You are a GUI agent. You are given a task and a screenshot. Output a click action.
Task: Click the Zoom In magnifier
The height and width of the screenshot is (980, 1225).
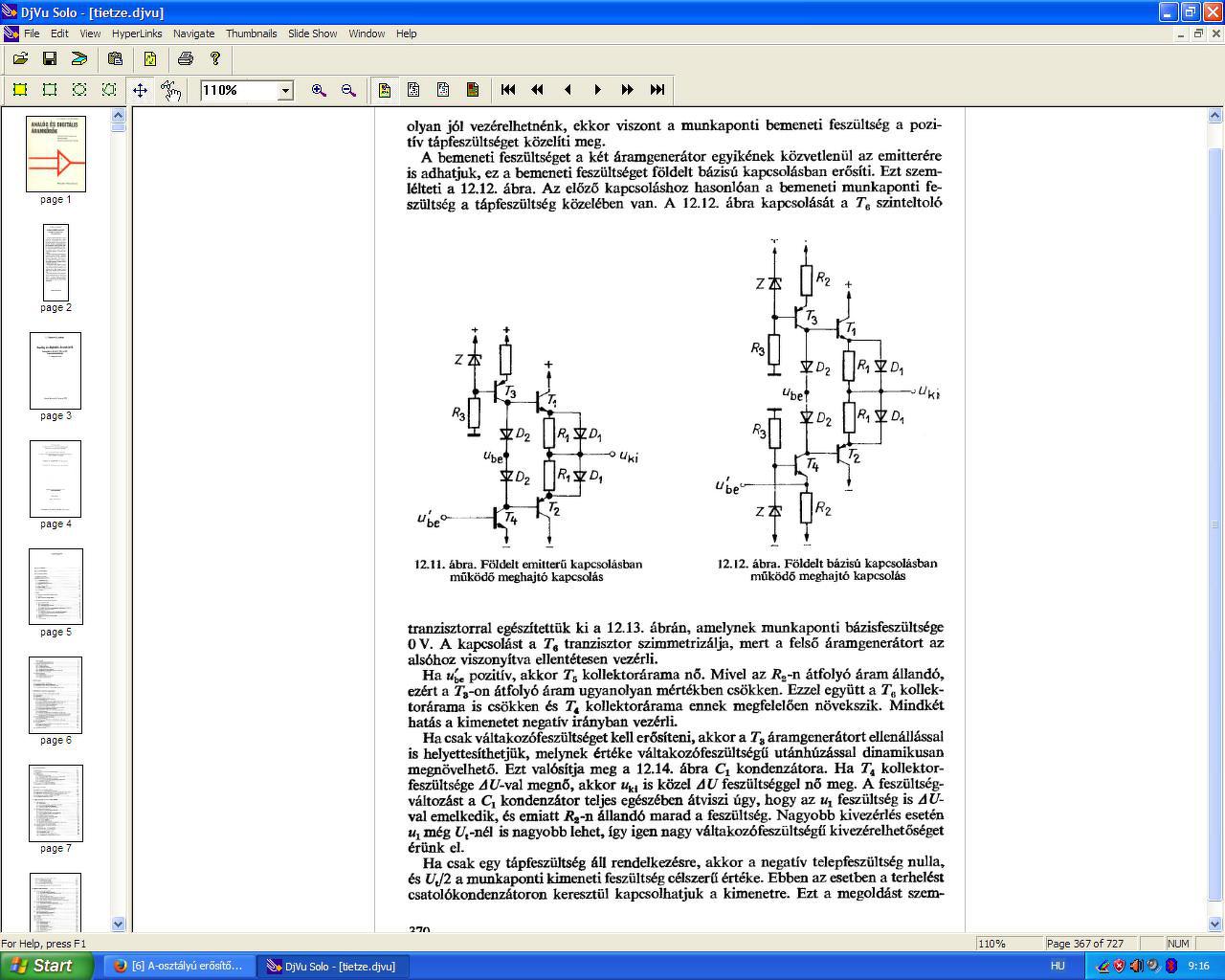point(319,90)
